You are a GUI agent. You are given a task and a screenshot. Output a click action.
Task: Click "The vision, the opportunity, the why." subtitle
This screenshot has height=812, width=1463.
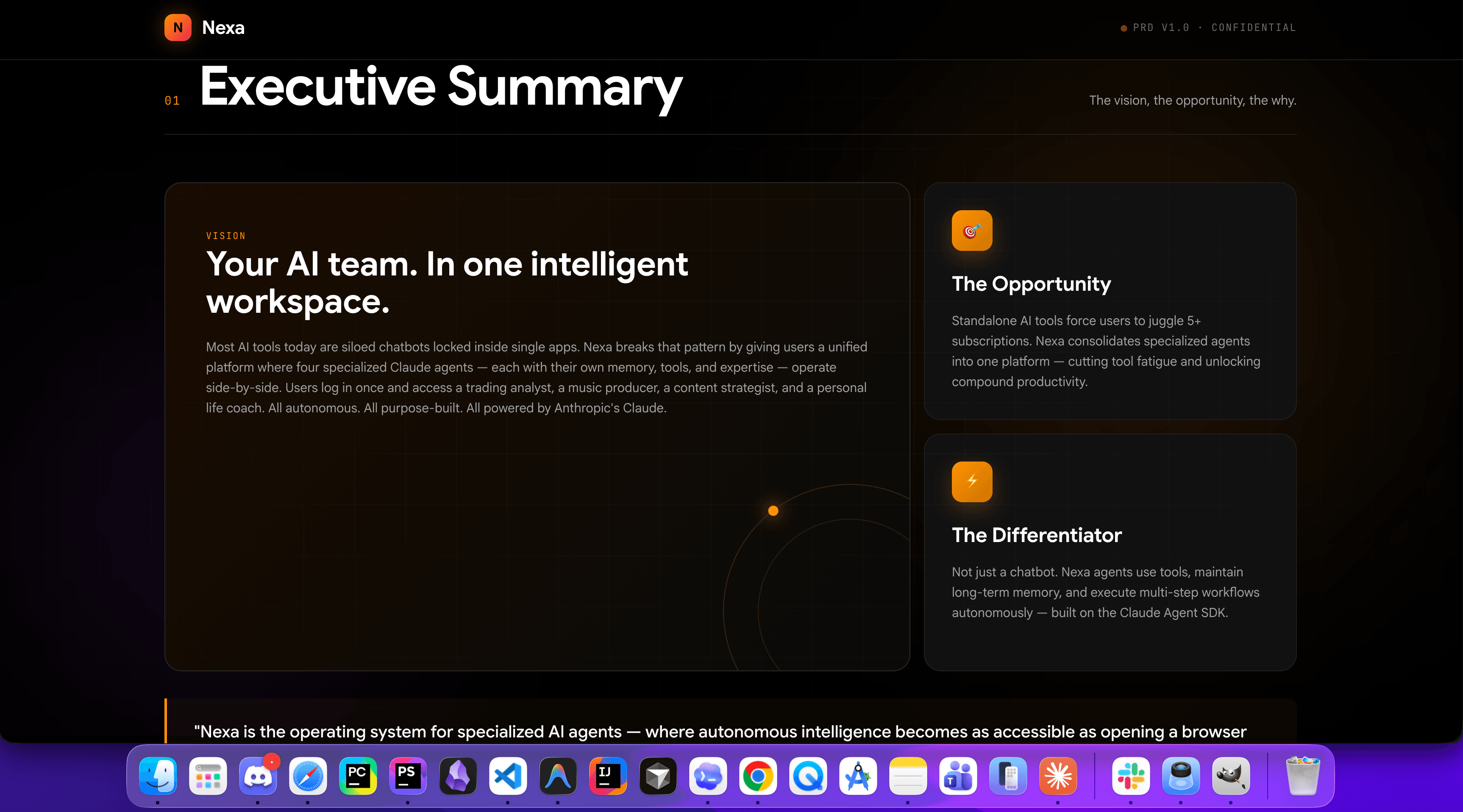click(1193, 100)
